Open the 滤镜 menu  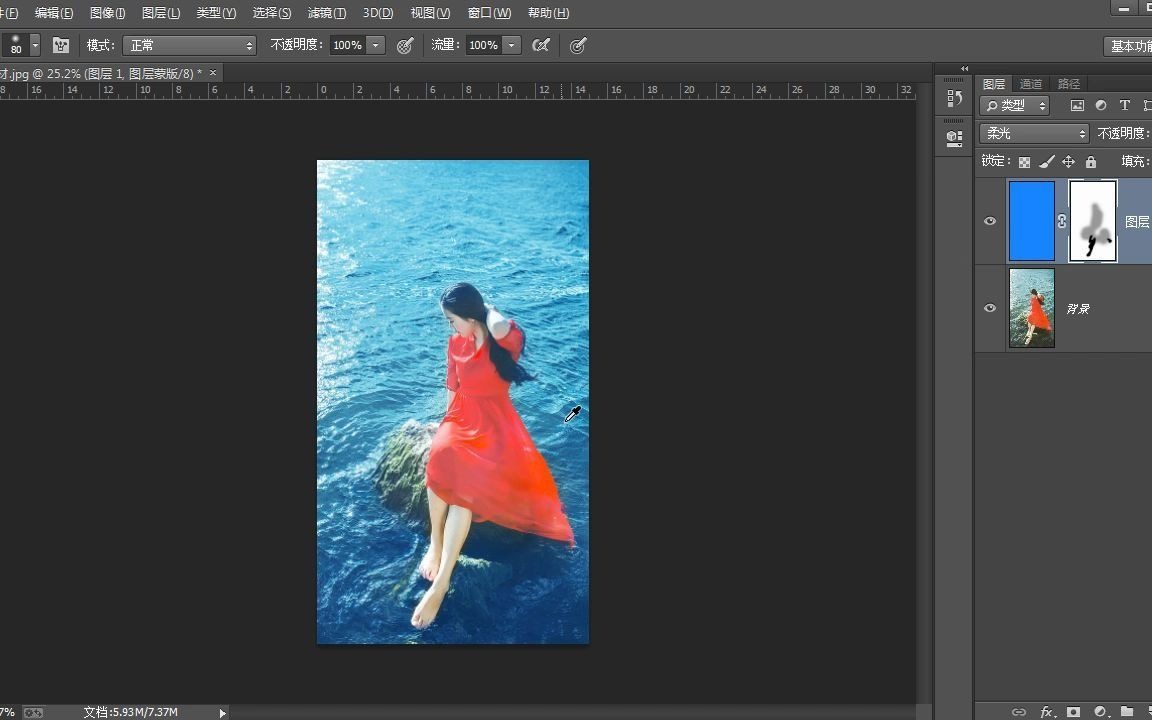click(325, 12)
